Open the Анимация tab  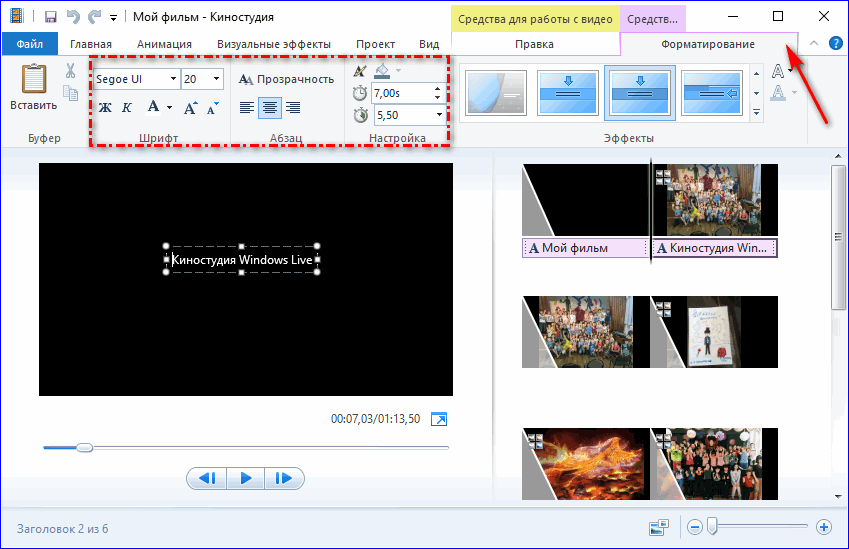click(x=164, y=44)
